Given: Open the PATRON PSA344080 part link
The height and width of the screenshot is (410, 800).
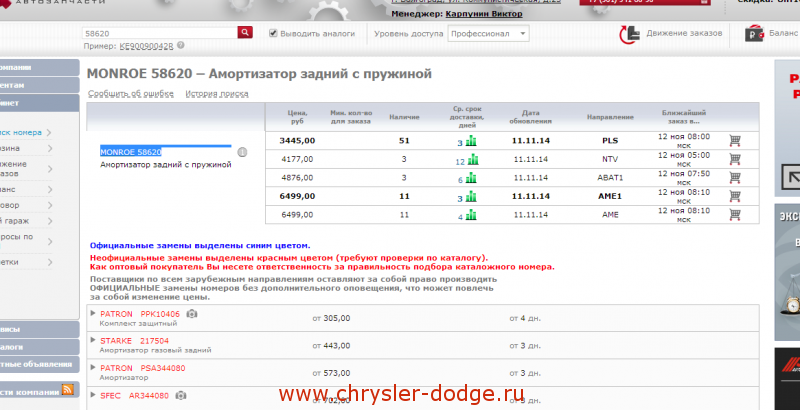Looking at the screenshot, I should point(142,368).
